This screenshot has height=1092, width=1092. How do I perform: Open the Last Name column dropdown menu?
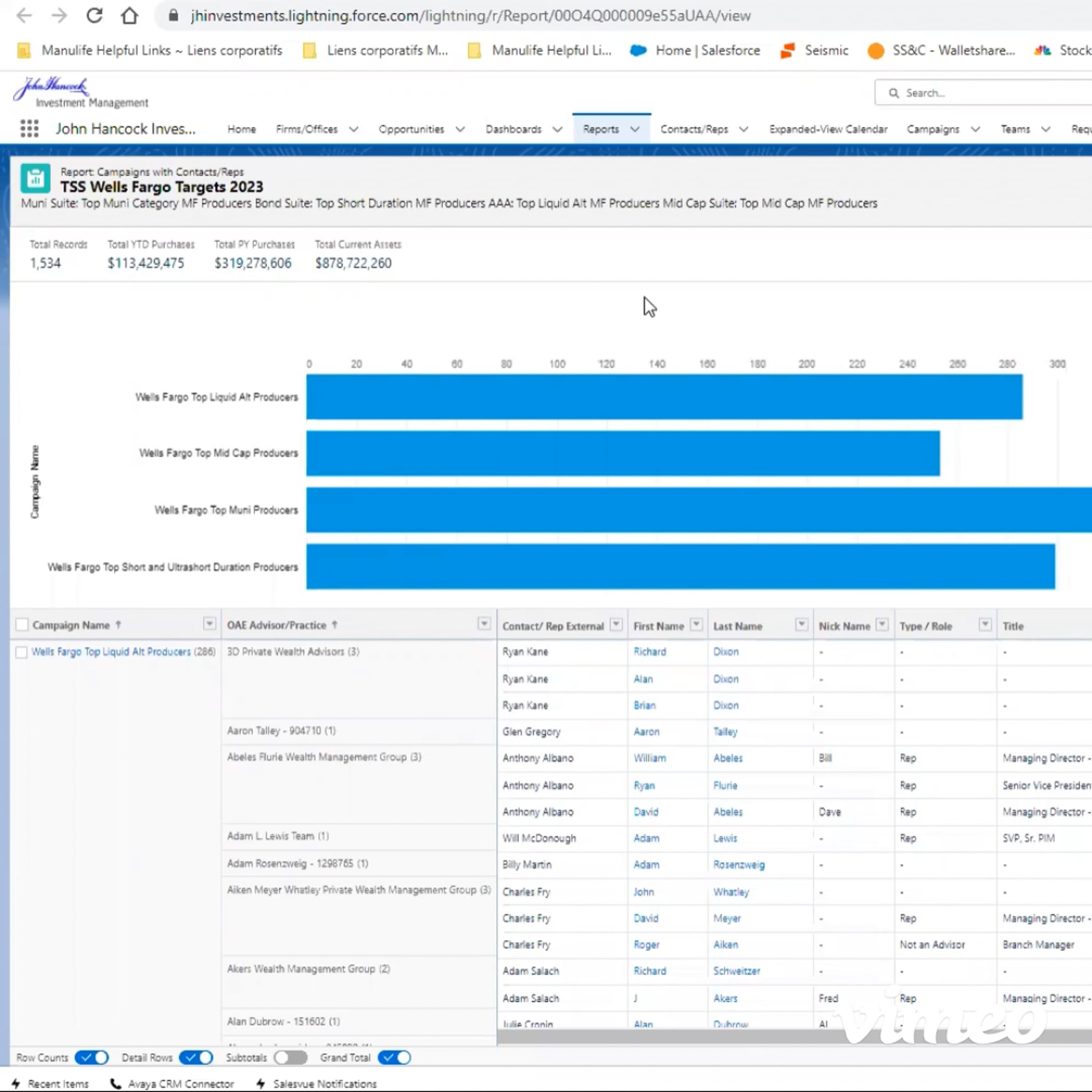click(801, 624)
